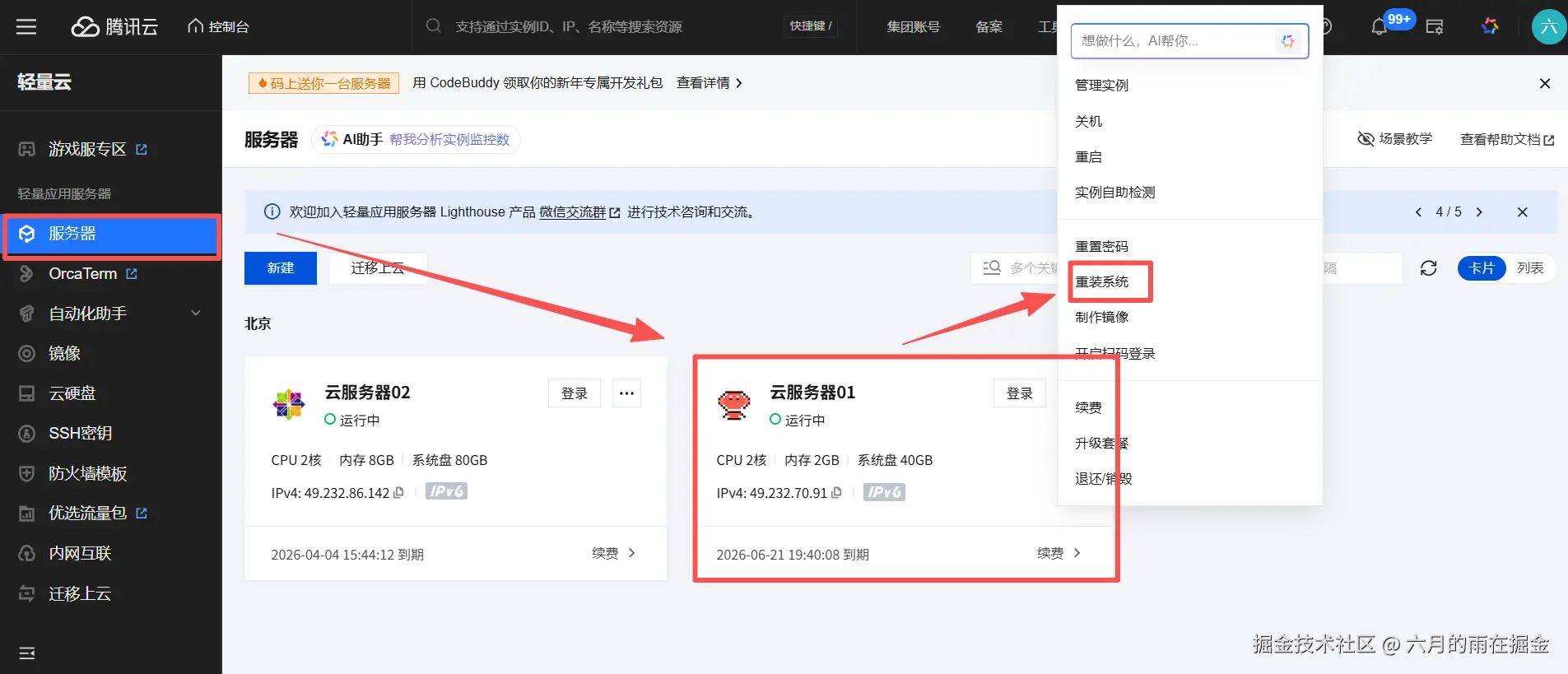Click 登录 on 云服务器01 card

tap(1020, 393)
